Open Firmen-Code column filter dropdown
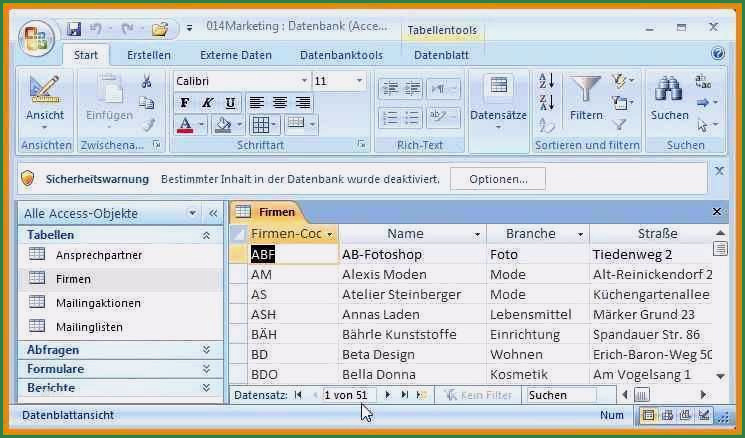Image resolution: width=745 pixels, height=438 pixels. (329, 234)
